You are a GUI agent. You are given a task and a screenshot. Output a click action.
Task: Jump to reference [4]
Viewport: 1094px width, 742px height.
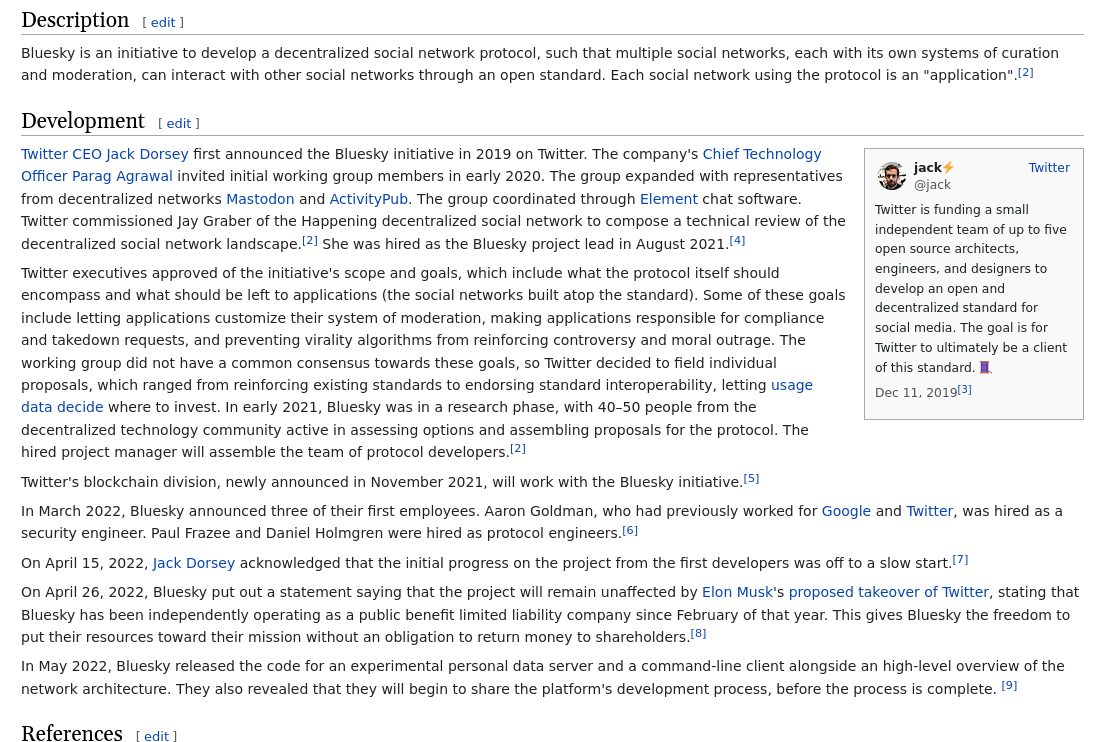click(737, 241)
